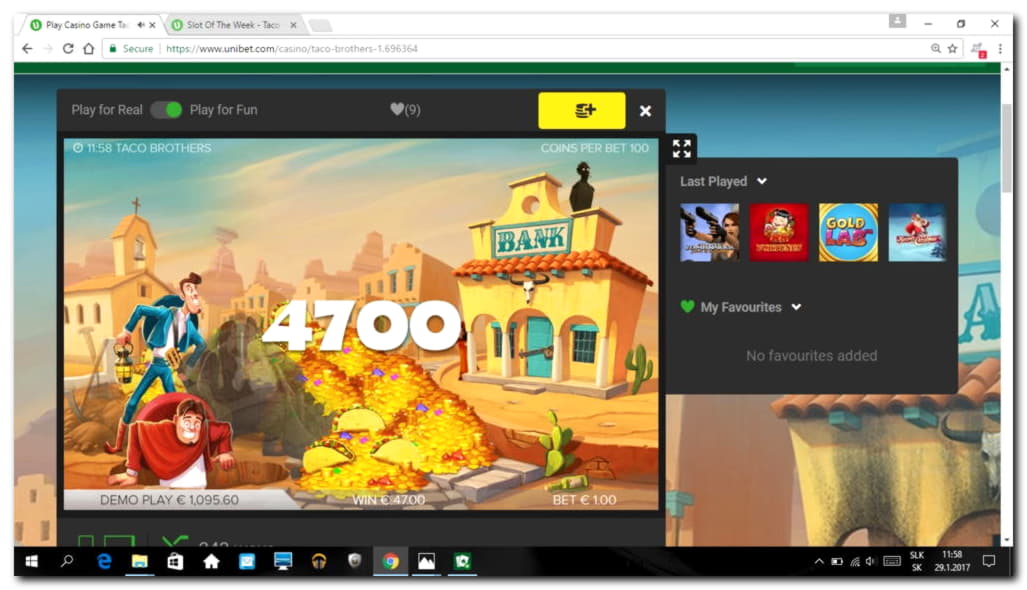Click BET € 1.00 text in game

[x=584, y=500]
